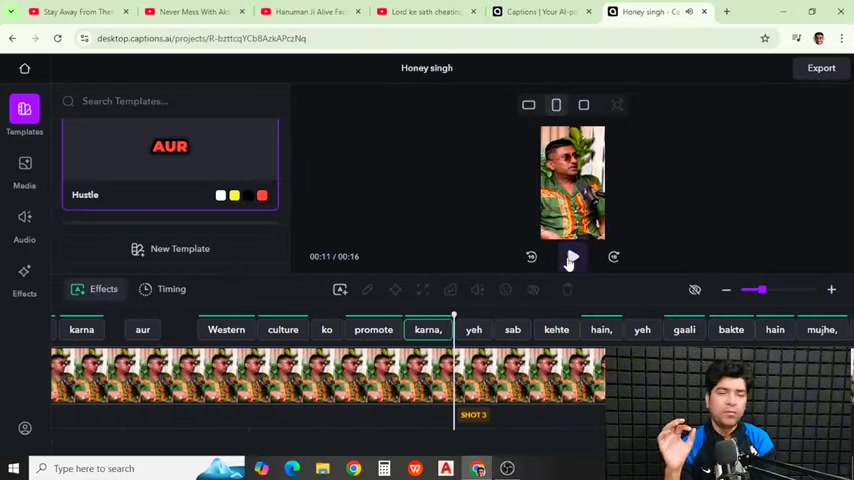
Task: Click the emoji icon in timeline toolbar
Action: [505, 290]
